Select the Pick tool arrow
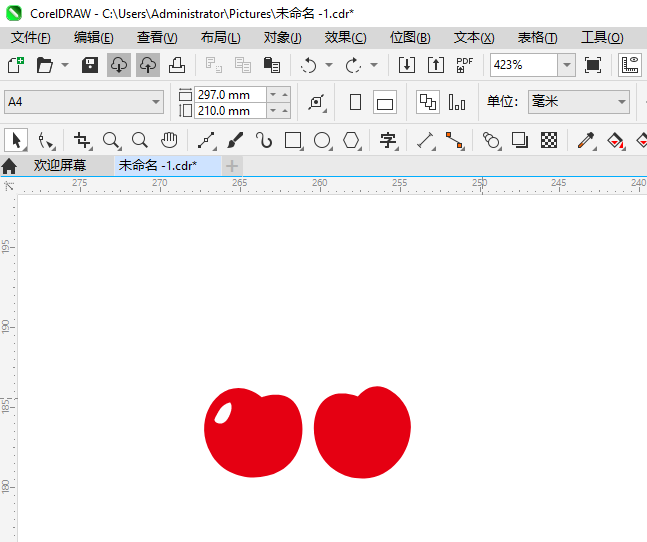Screen dimensions: 647x542 [16, 140]
